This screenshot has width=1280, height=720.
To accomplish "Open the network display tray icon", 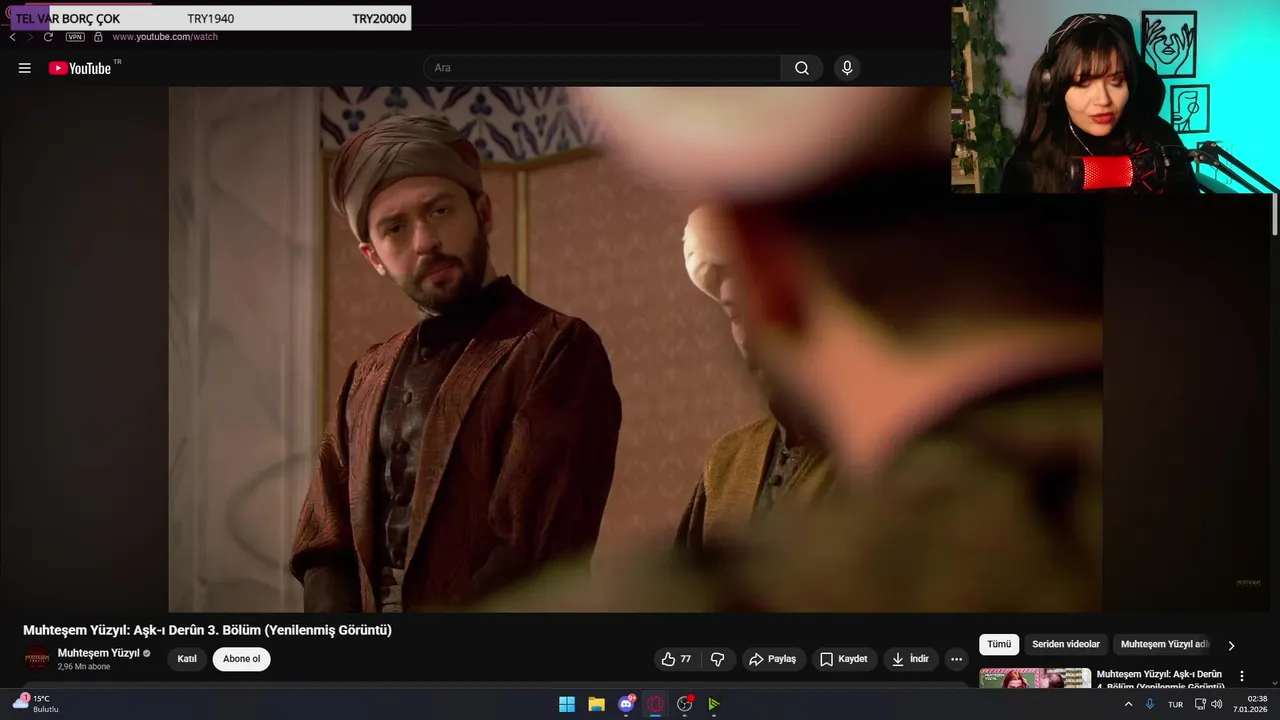I will click(x=1200, y=704).
